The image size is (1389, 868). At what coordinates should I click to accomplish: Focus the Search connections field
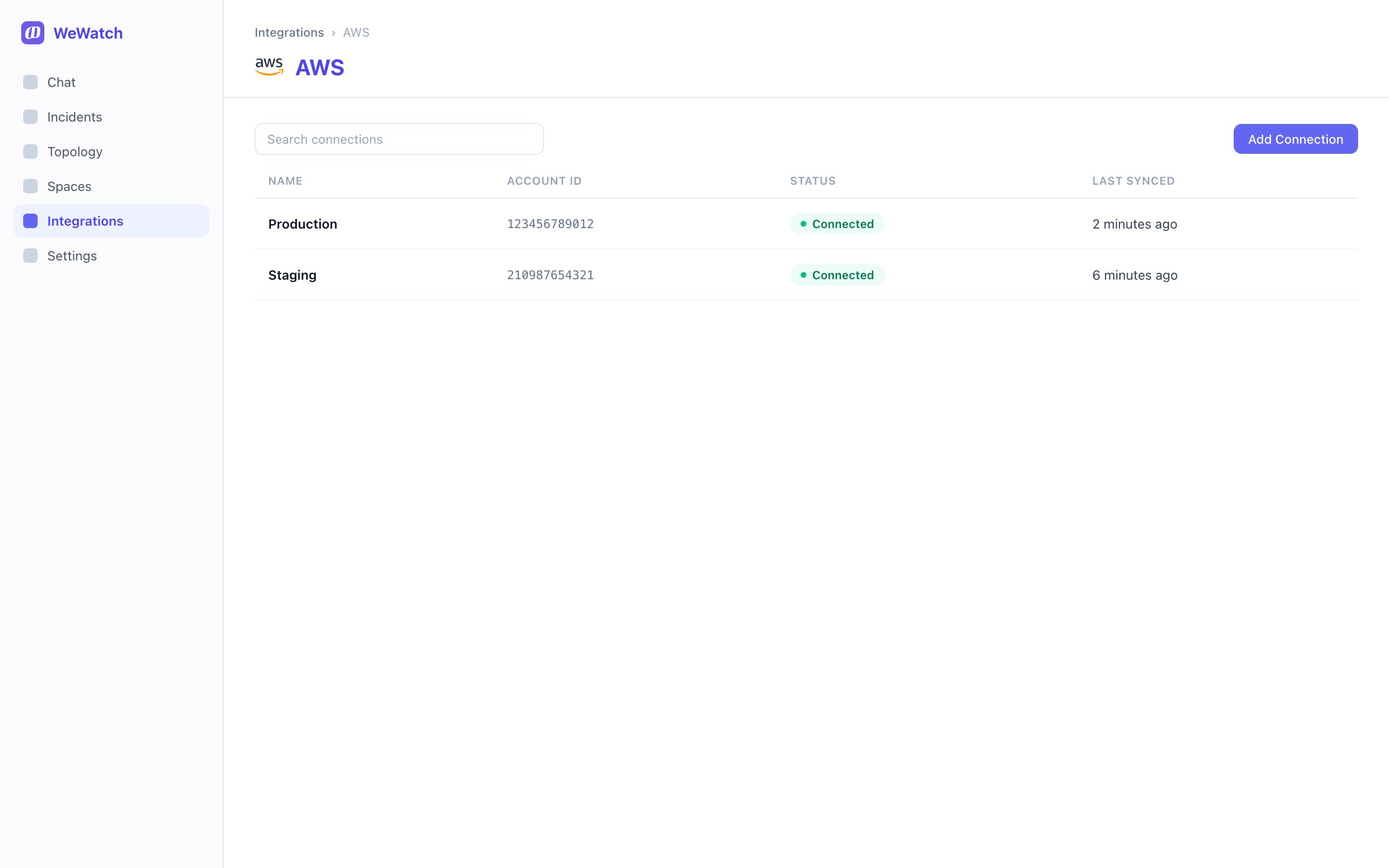pyautogui.click(x=399, y=139)
